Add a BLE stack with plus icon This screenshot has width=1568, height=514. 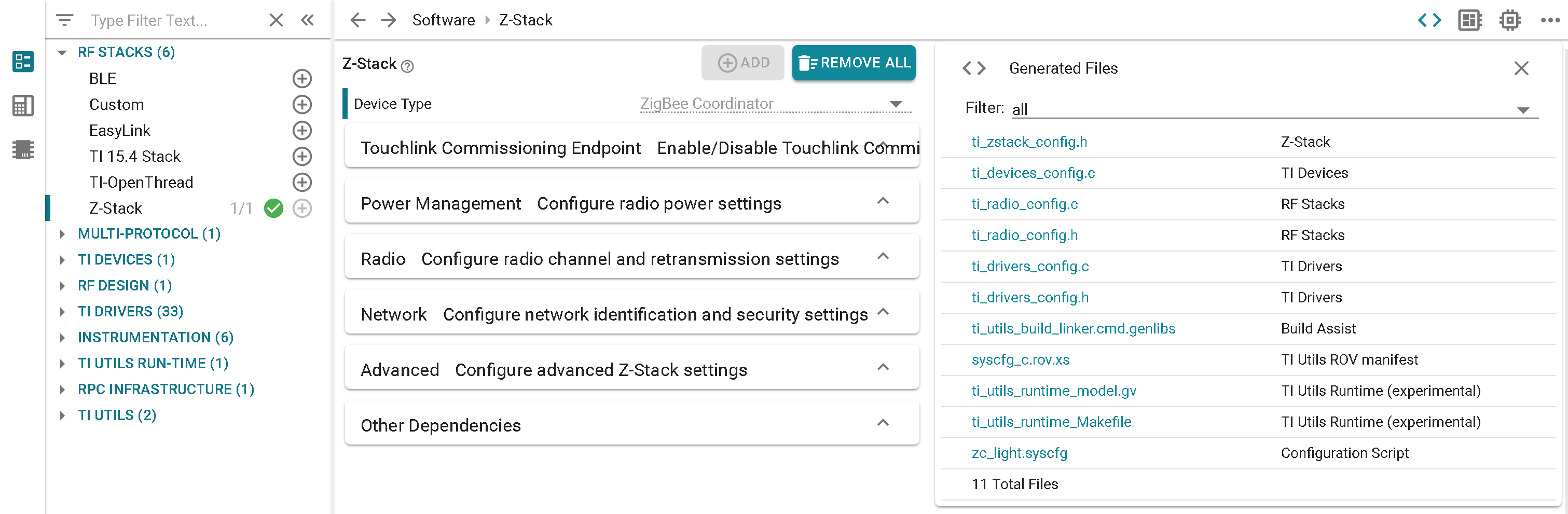(302, 78)
